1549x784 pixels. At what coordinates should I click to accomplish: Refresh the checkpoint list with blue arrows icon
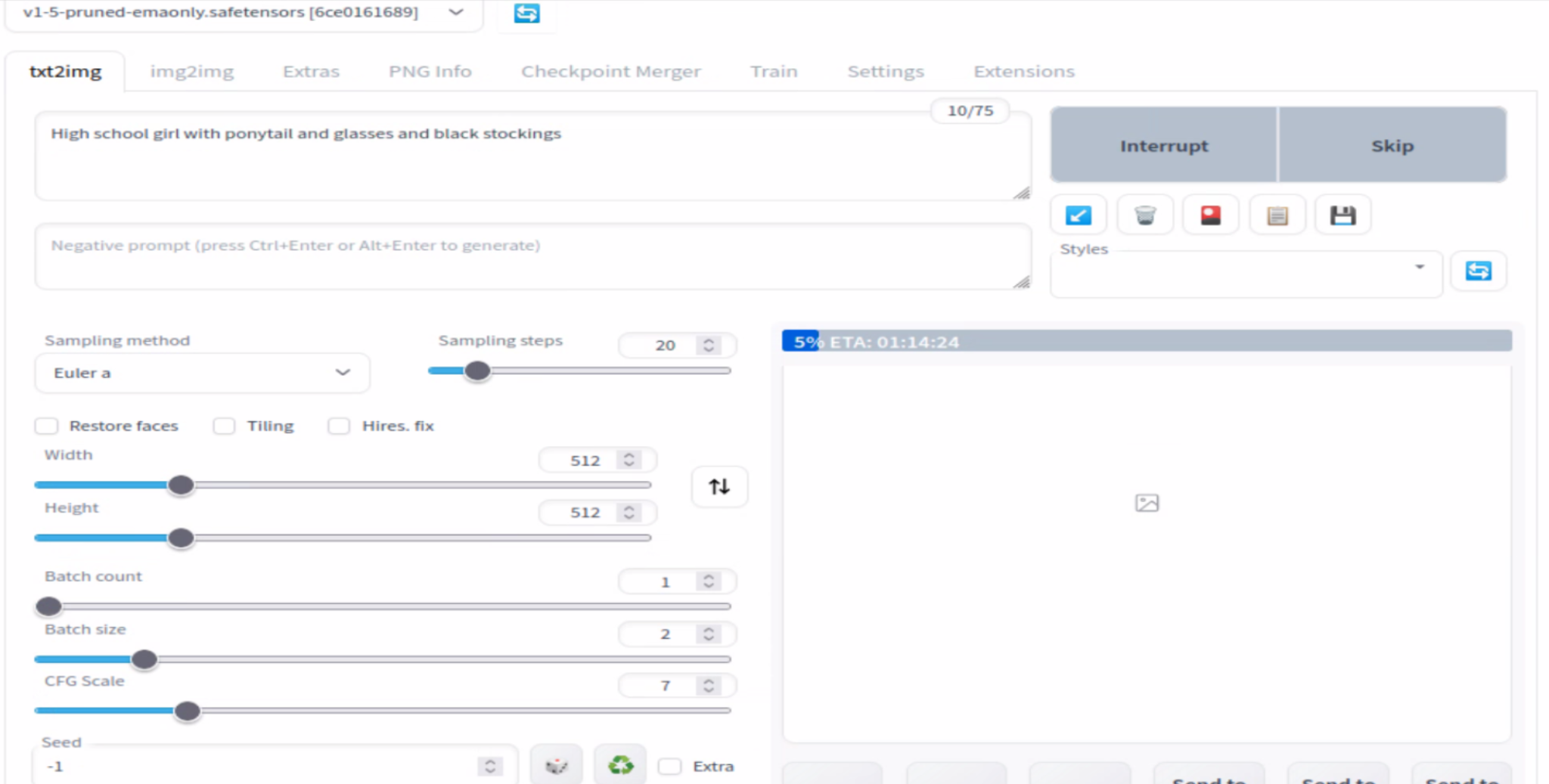tap(526, 14)
